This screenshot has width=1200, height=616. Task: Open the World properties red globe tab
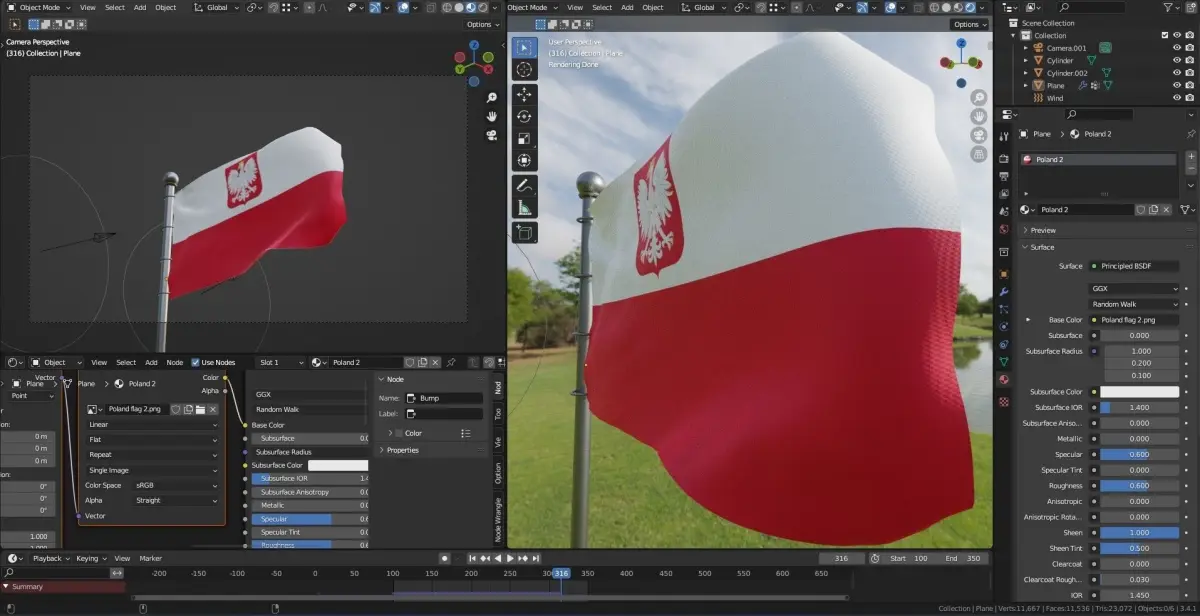(1004, 229)
